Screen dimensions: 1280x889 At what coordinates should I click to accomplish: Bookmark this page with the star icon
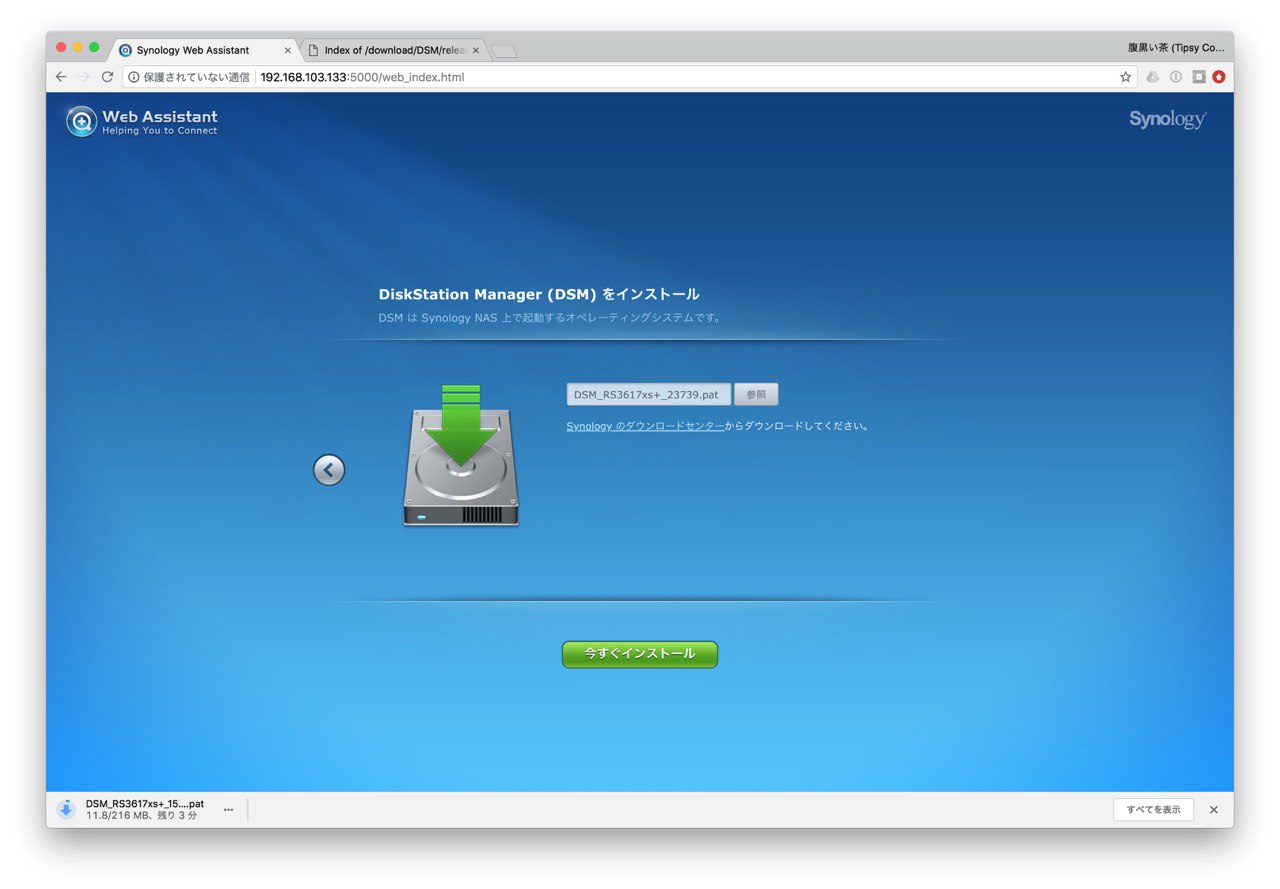(1125, 77)
